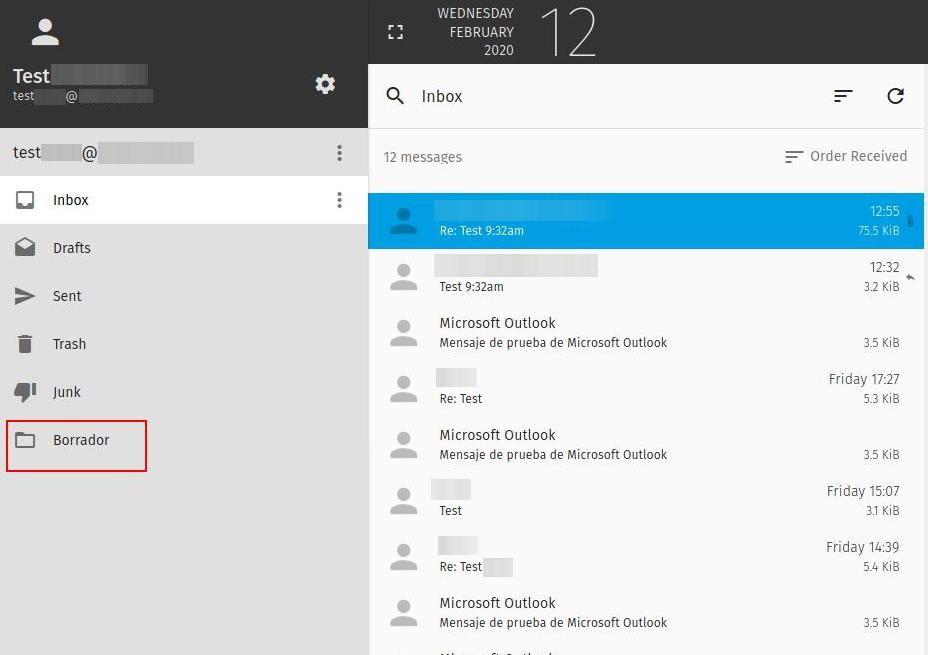Screen dimensions: 928x655
Task: Select avatar of Test 9:32am message
Action: point(403,277)
